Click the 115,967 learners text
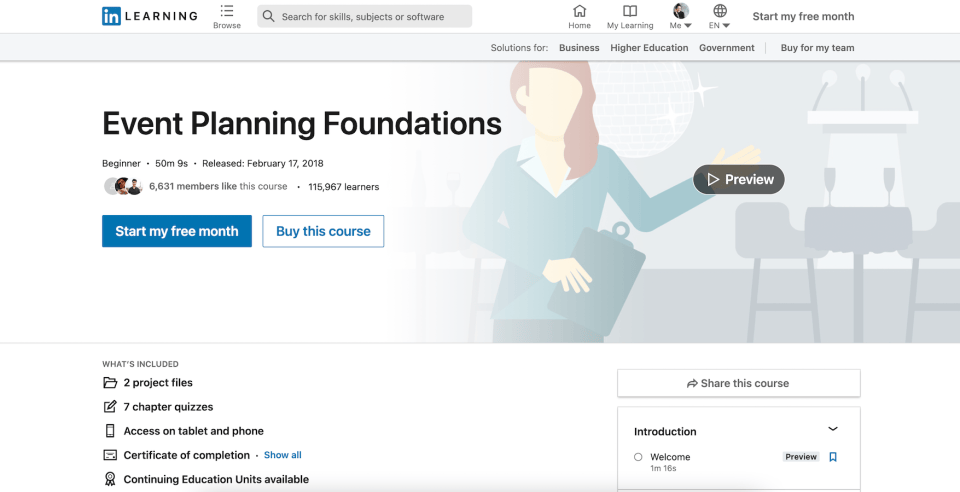Screen dimensions: 960x492 [x=343, y=187]
